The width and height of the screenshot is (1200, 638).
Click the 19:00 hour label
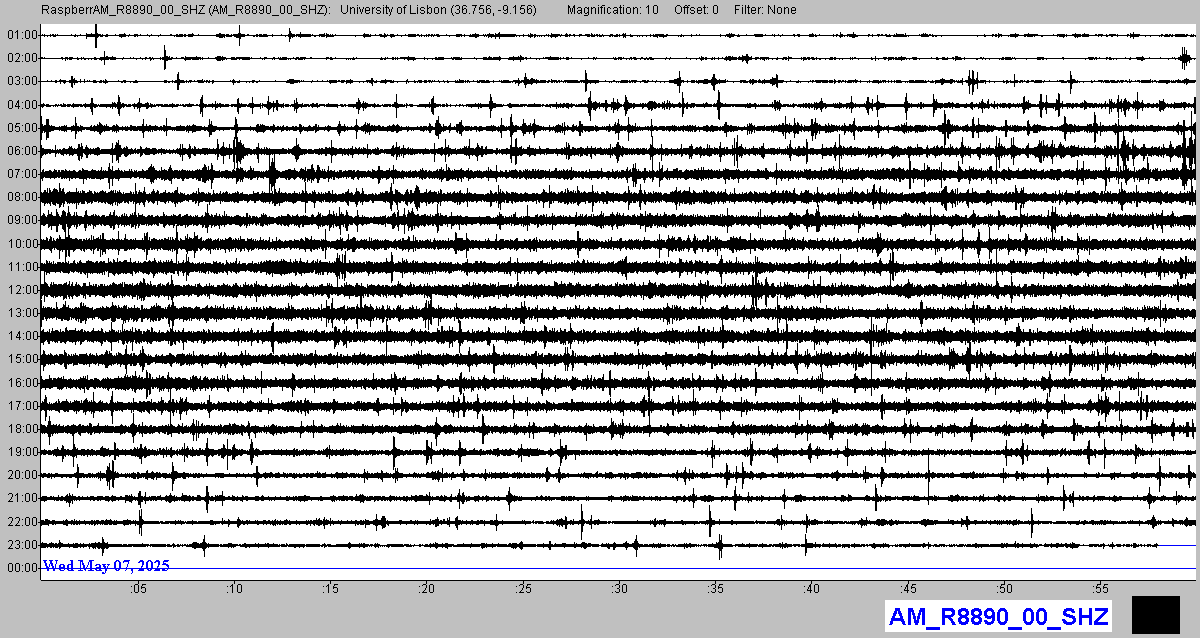(22, 452)
